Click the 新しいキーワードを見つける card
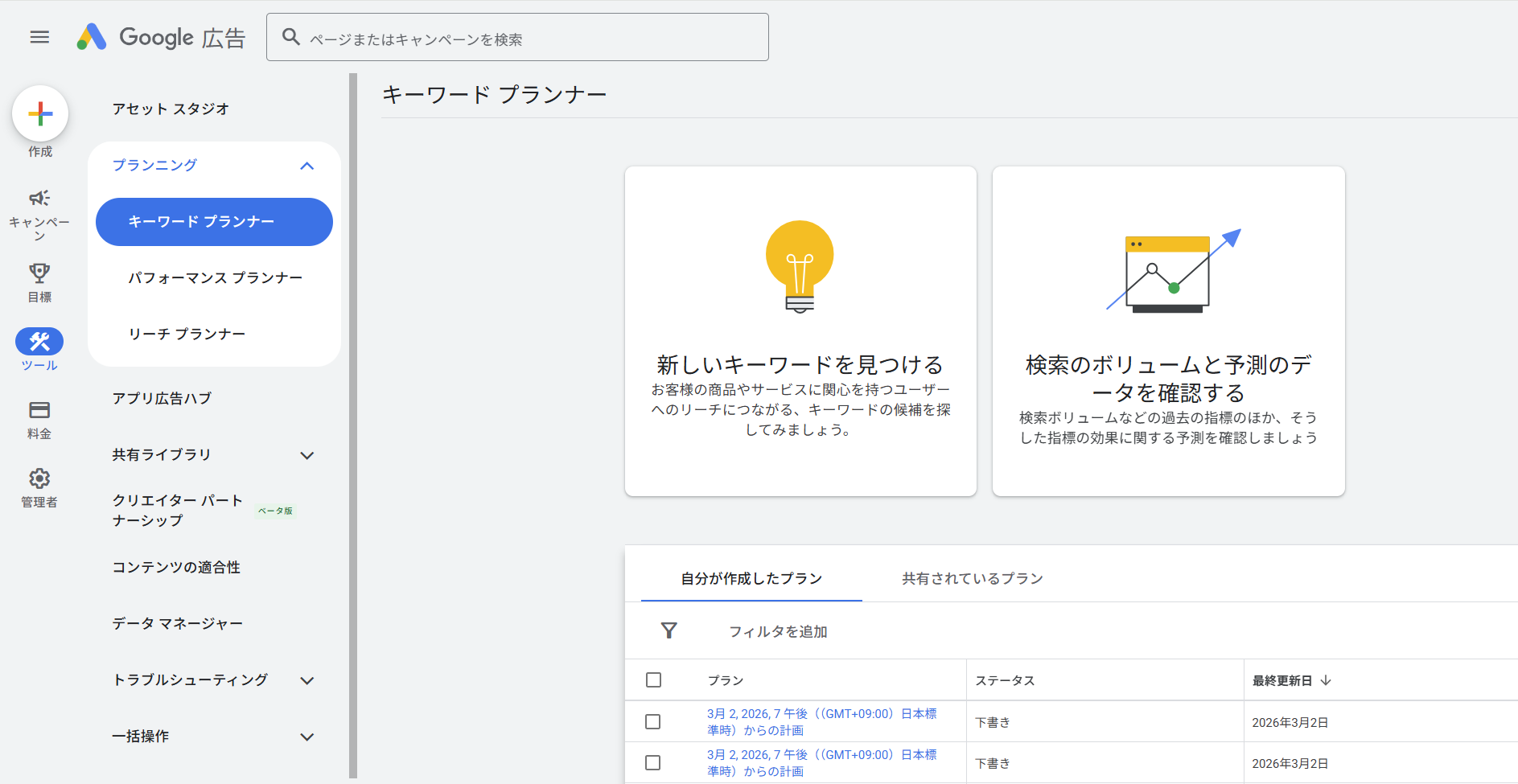Image resolution: width=1518 pixels, height=784 pixels. (x=800, y=331)
